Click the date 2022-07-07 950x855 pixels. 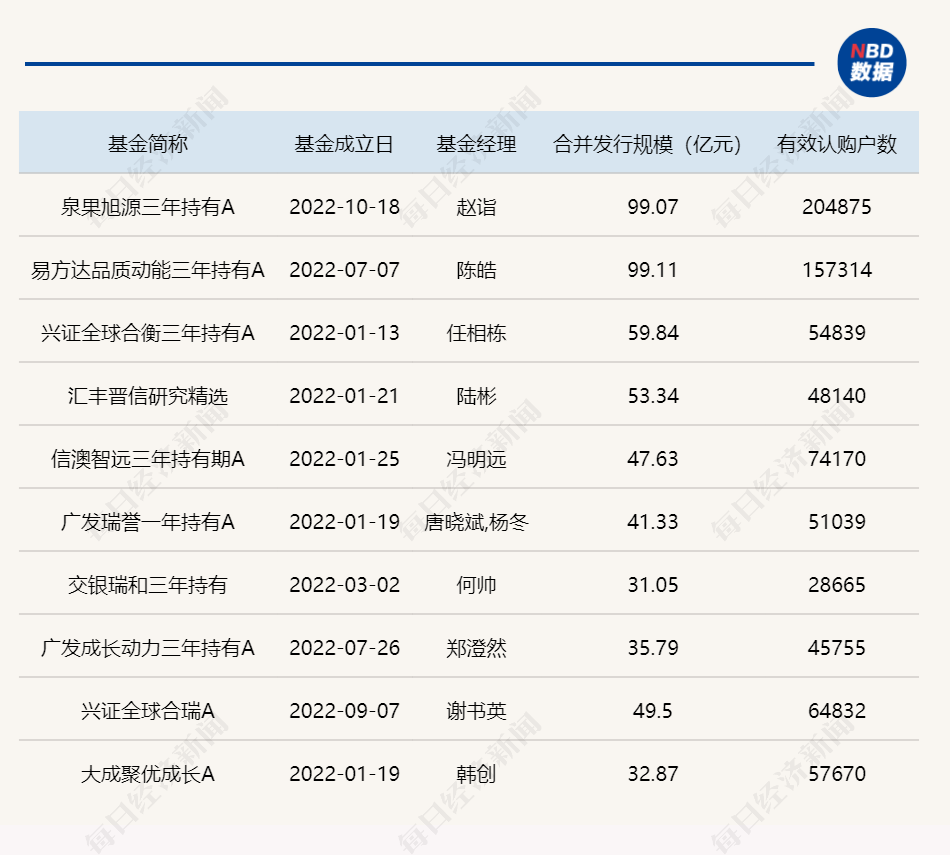pos(344,270)
